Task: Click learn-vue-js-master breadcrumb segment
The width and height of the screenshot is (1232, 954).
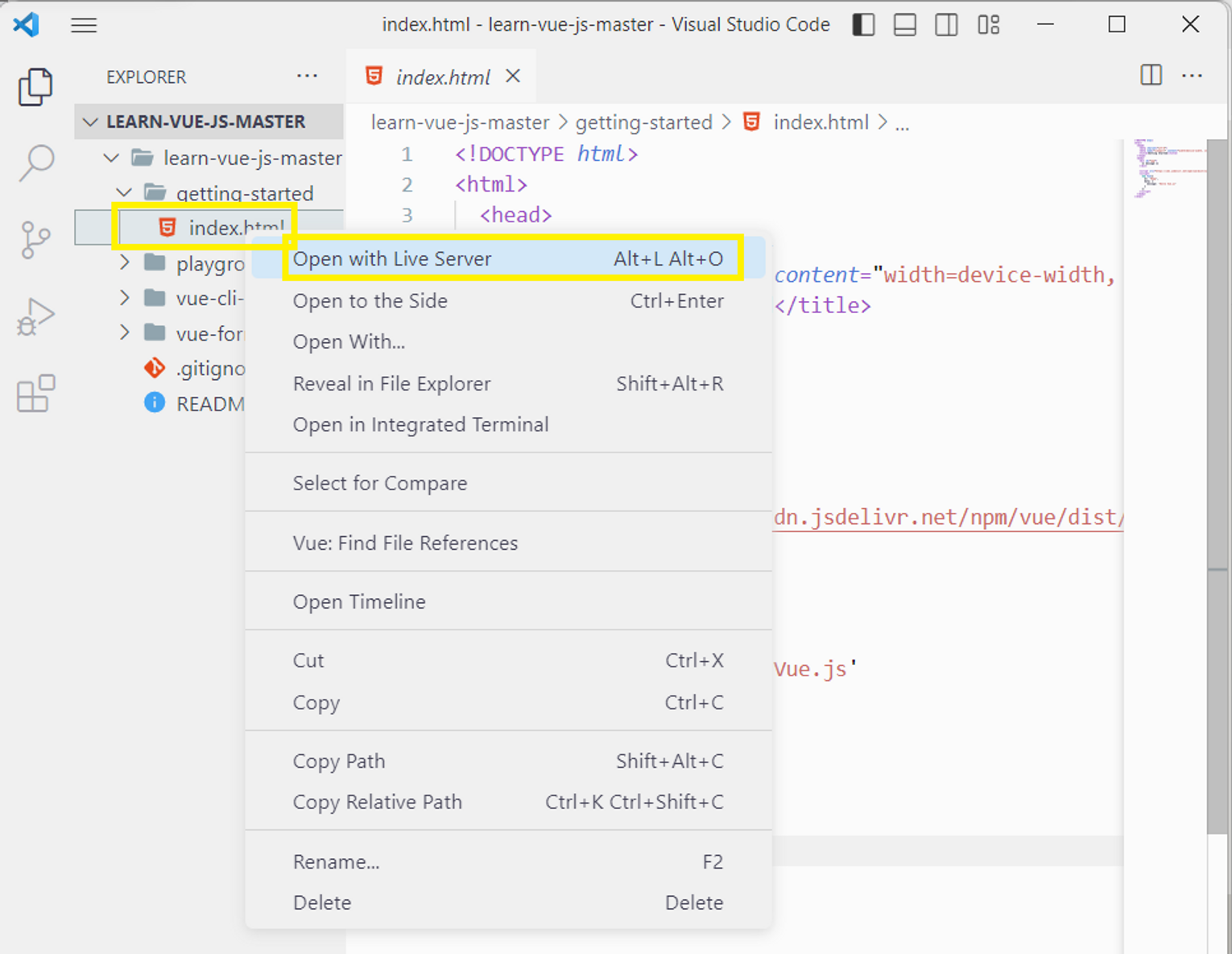Action: pyautogui.click(x=460, y=122)
